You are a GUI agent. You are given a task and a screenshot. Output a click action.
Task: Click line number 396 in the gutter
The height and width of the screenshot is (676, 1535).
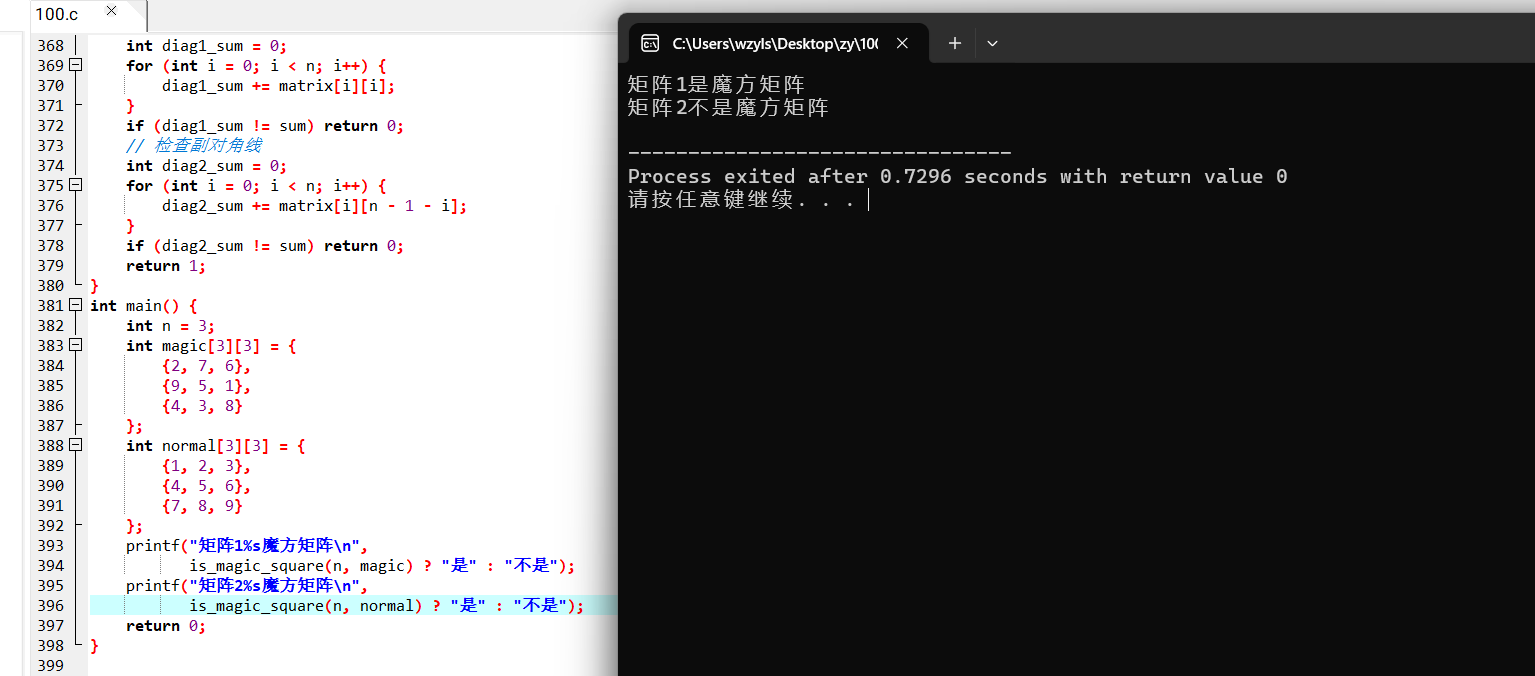[50, 605]
